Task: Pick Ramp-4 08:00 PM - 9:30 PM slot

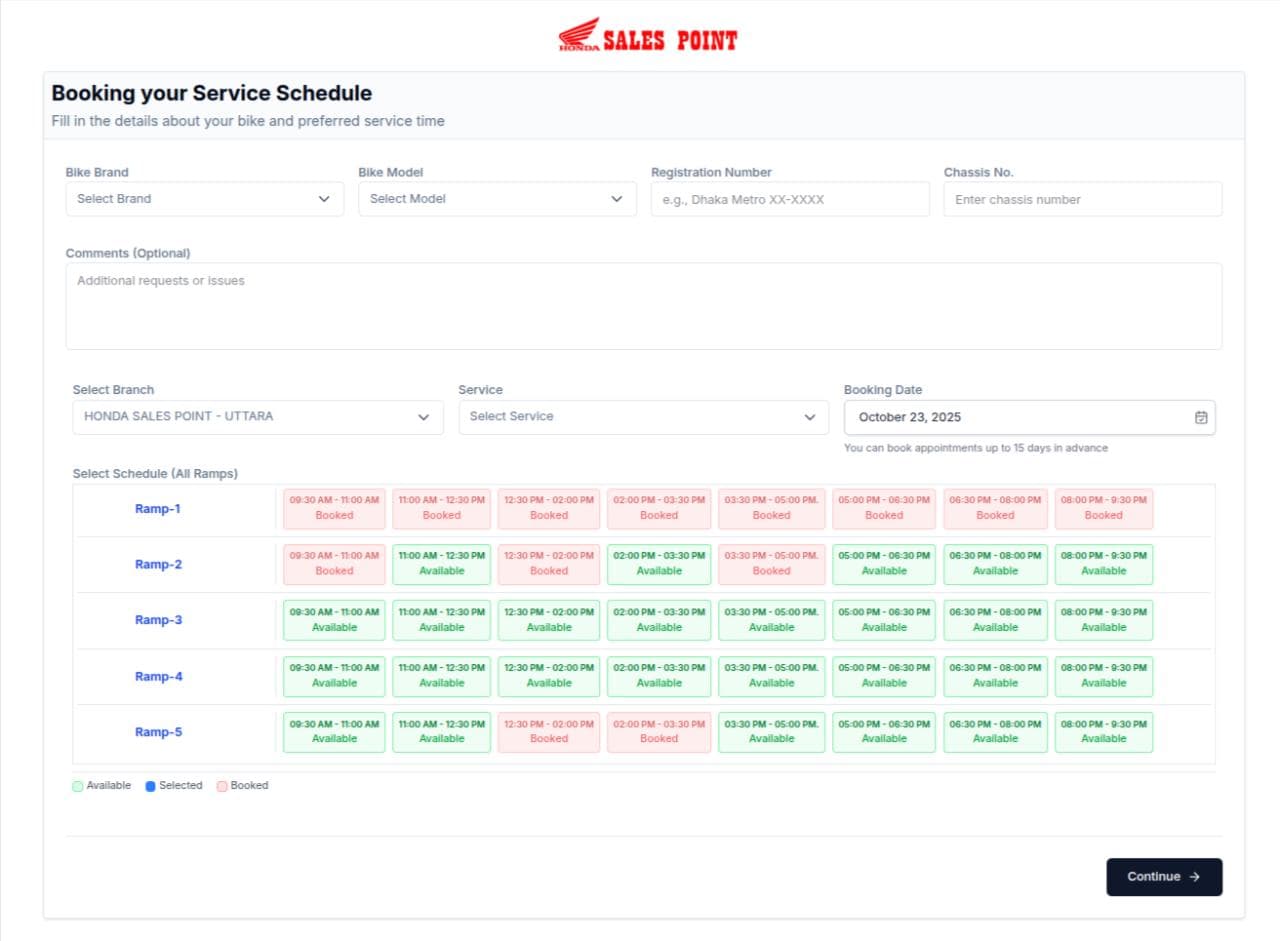Action: (x=1104, y=676)
